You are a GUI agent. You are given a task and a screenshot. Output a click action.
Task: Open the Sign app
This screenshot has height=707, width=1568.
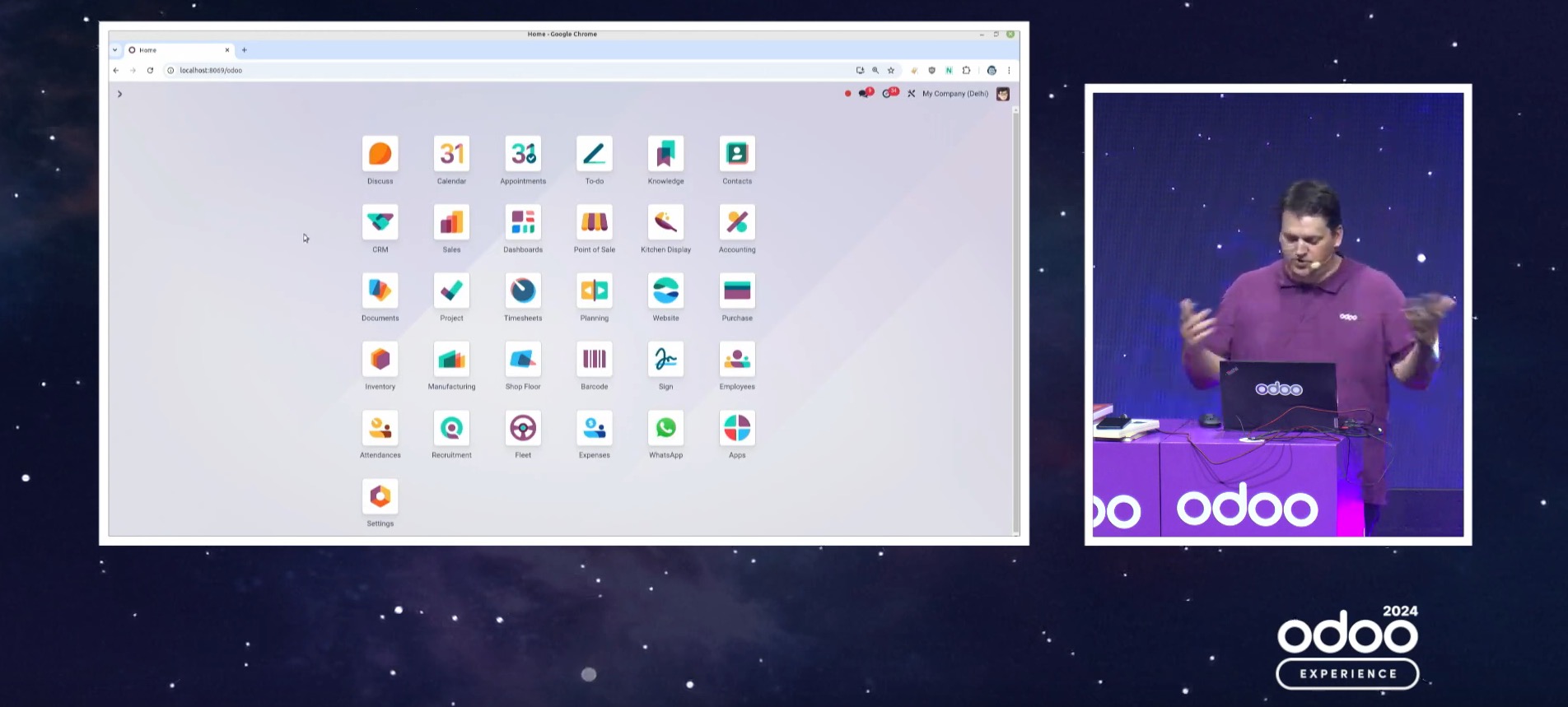(x=665, y=359)
